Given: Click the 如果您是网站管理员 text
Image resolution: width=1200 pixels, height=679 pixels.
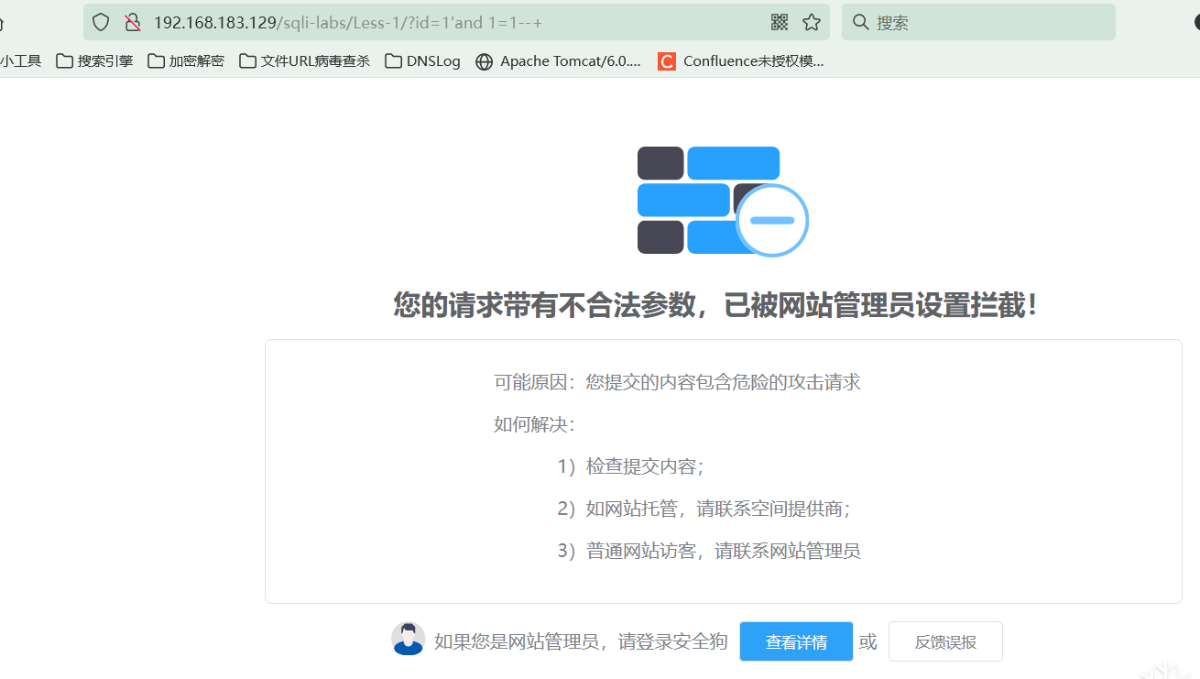Looking at the screenshot, I should [581, 642].
